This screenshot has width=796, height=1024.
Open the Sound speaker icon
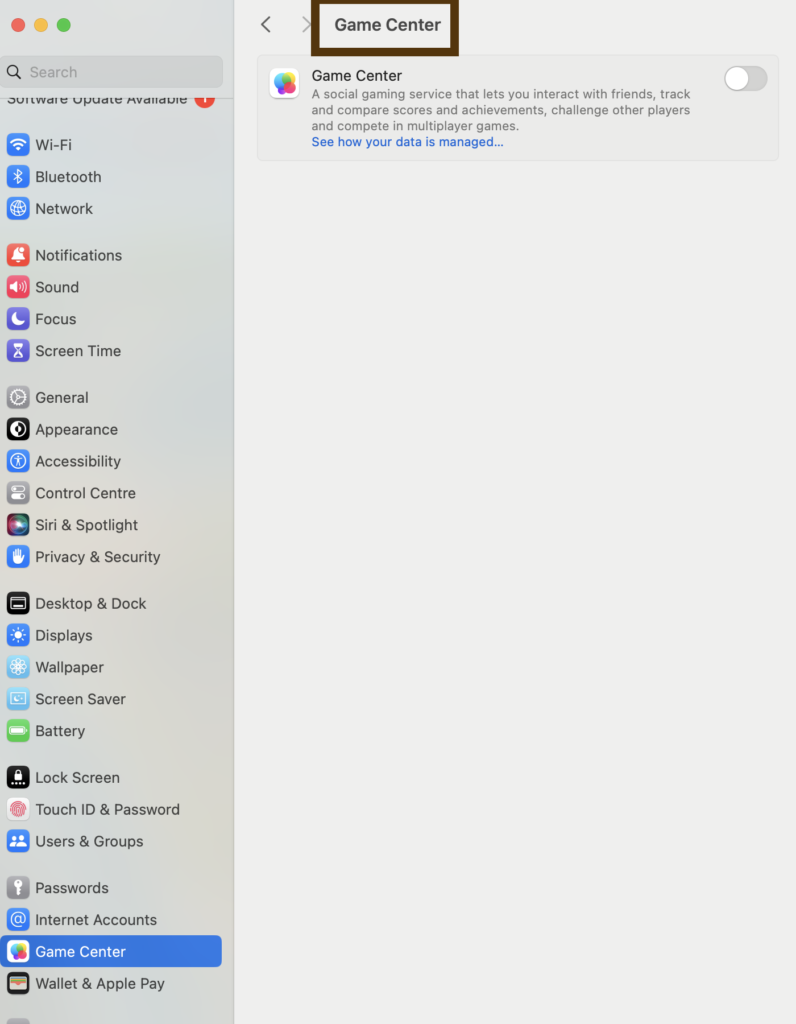[18, 287]
